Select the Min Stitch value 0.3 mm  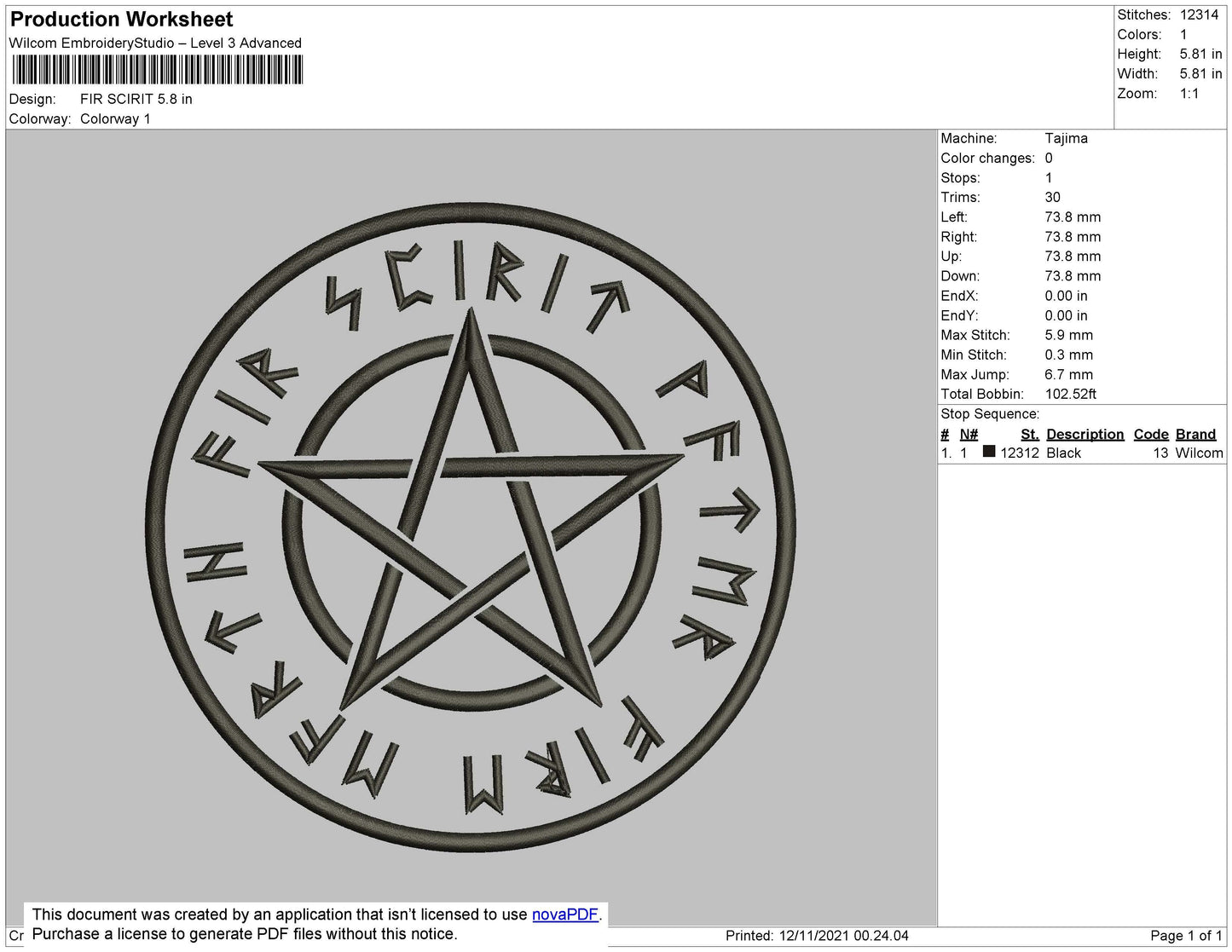click(x=1068, y=355)
